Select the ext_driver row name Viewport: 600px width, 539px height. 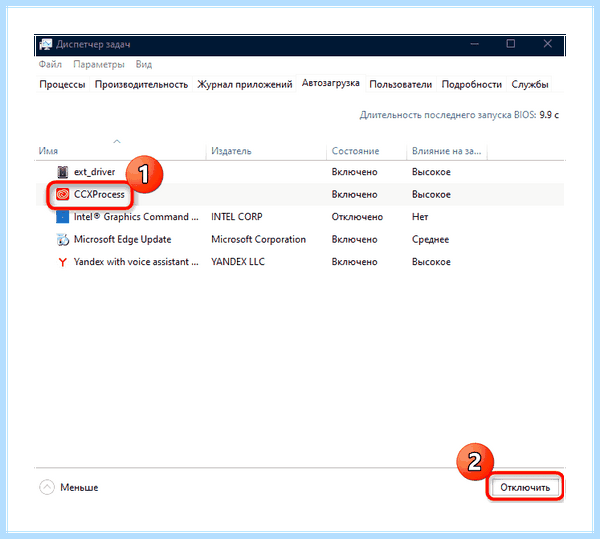pyautogui.click(x=95, y=172)
